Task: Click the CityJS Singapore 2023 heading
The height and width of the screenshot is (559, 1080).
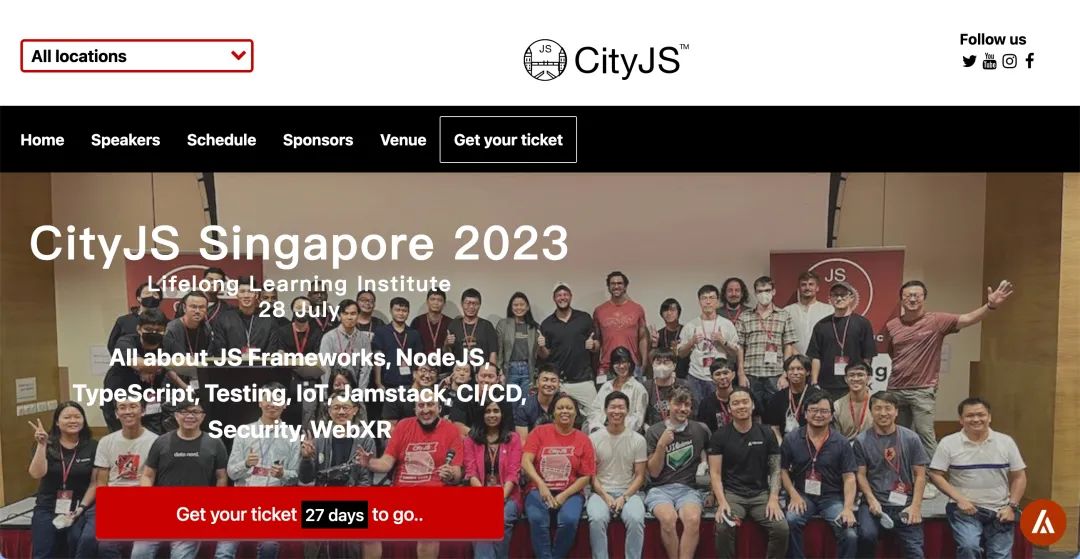Action: click(x=300, y=242)
